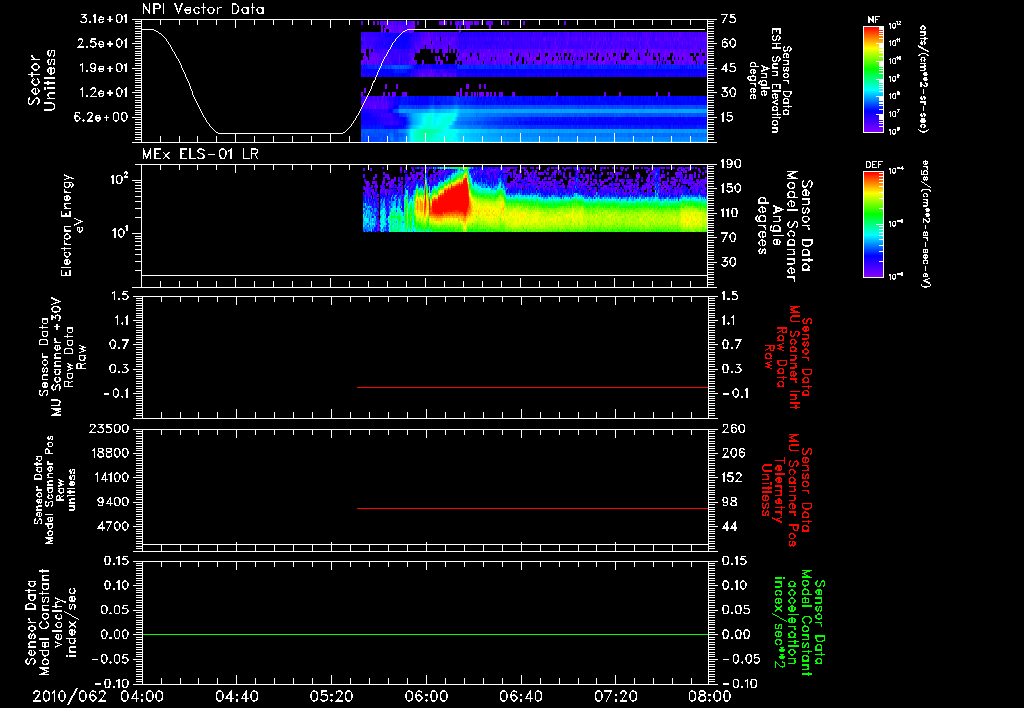
Task: Click the '23500' scanner position axis value
Action: click(x=108, y=429)
